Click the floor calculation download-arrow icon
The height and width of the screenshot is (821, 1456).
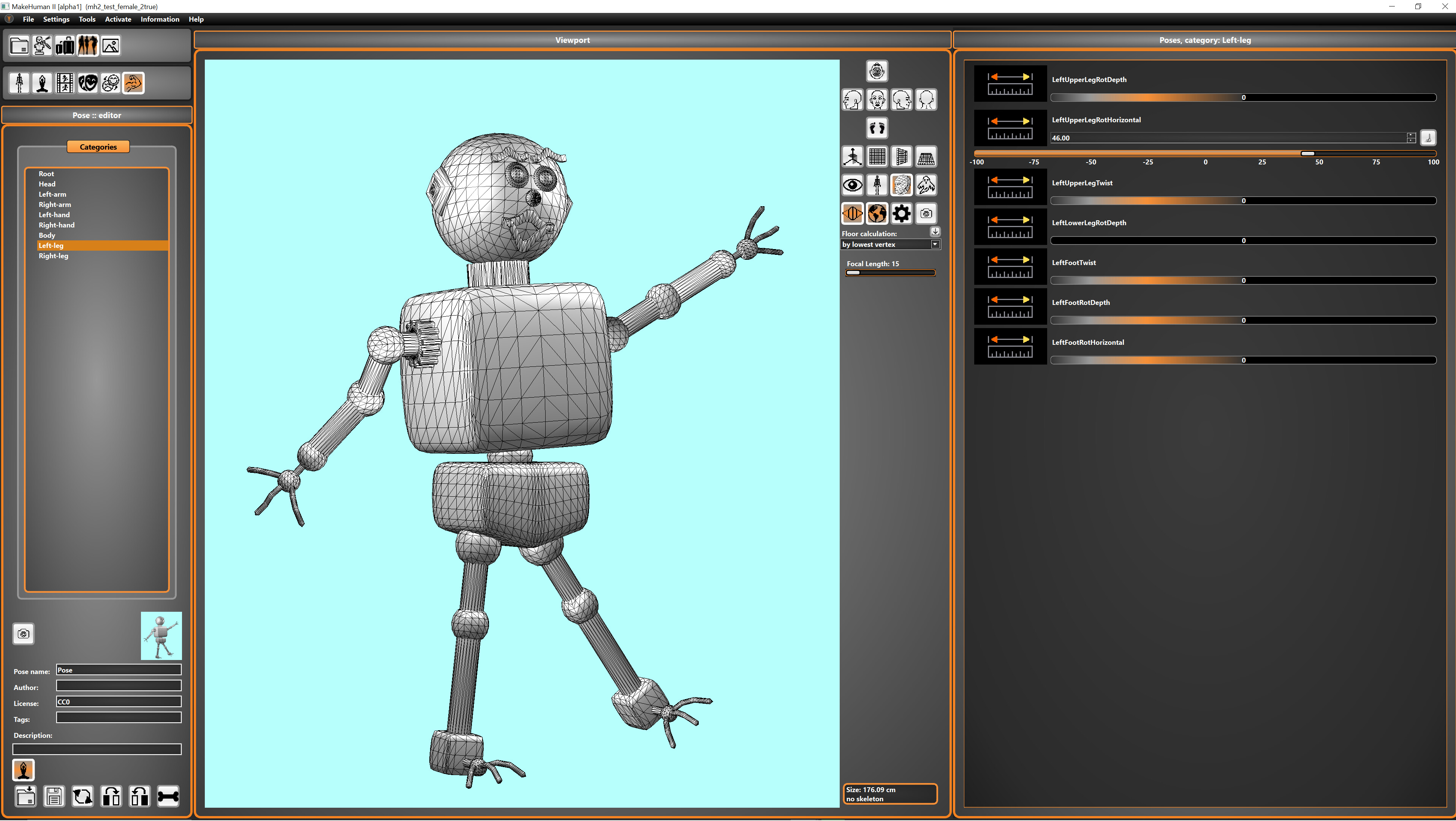[x=935, y=232]
